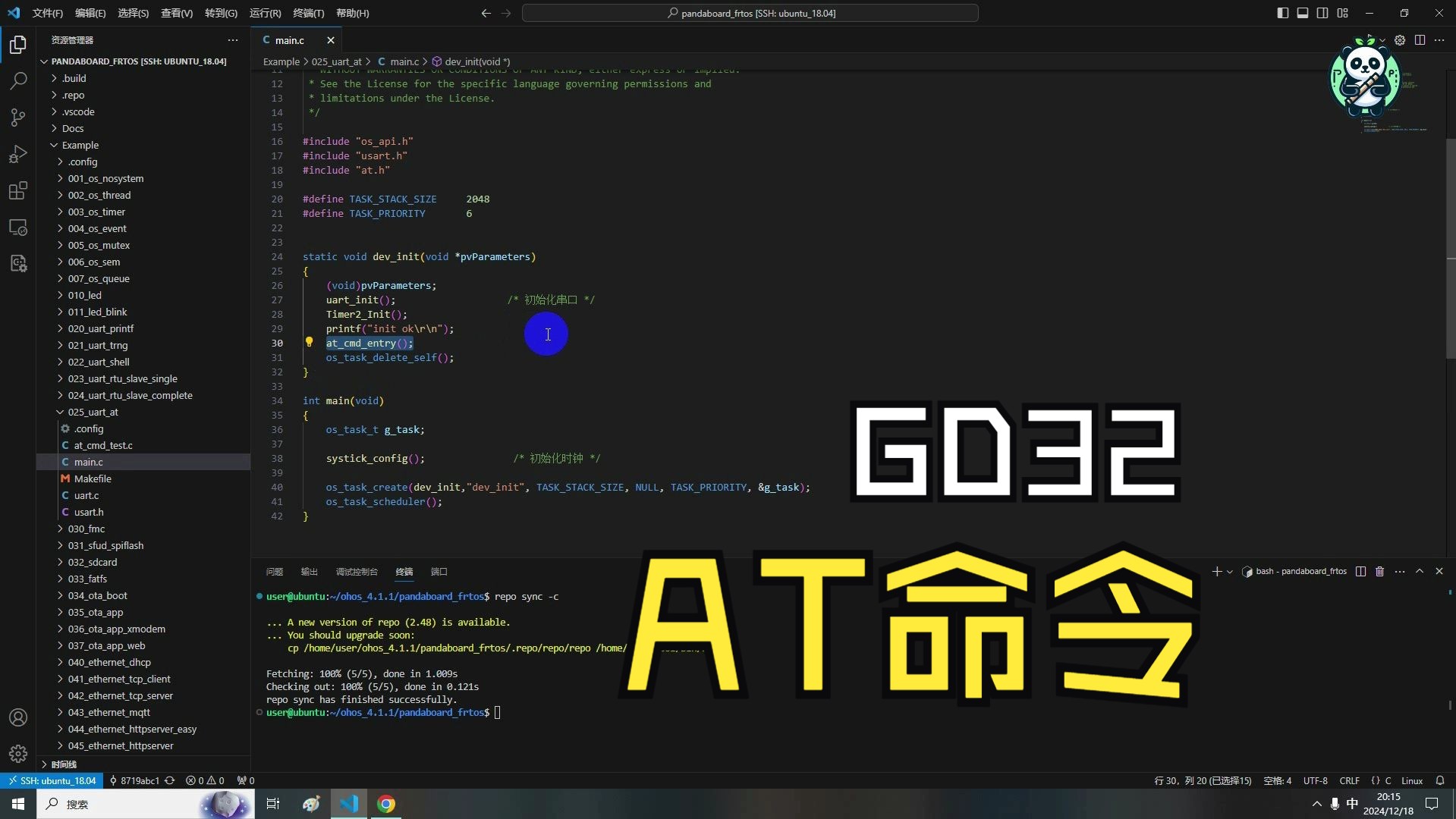Open the new terminal profile dropdown arrow
Viewport: 1456px width, 819px height.
point(1230,571)
